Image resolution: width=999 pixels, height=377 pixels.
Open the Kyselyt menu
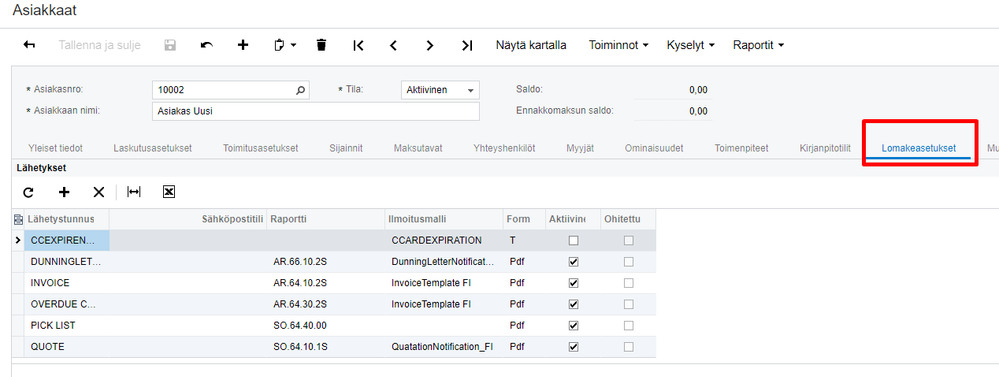[691, 45]
